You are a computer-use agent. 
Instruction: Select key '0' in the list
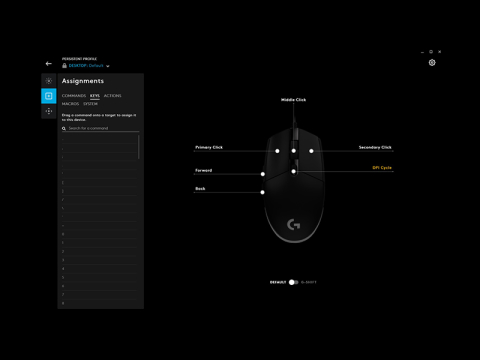coord(99,234)
